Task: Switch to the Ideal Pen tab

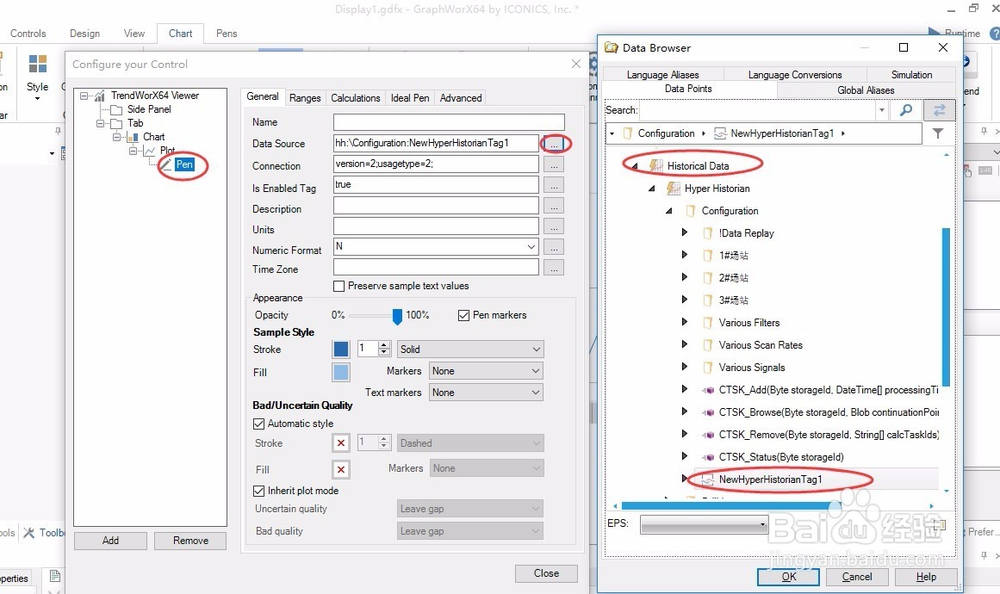Action: click(410, 98)
